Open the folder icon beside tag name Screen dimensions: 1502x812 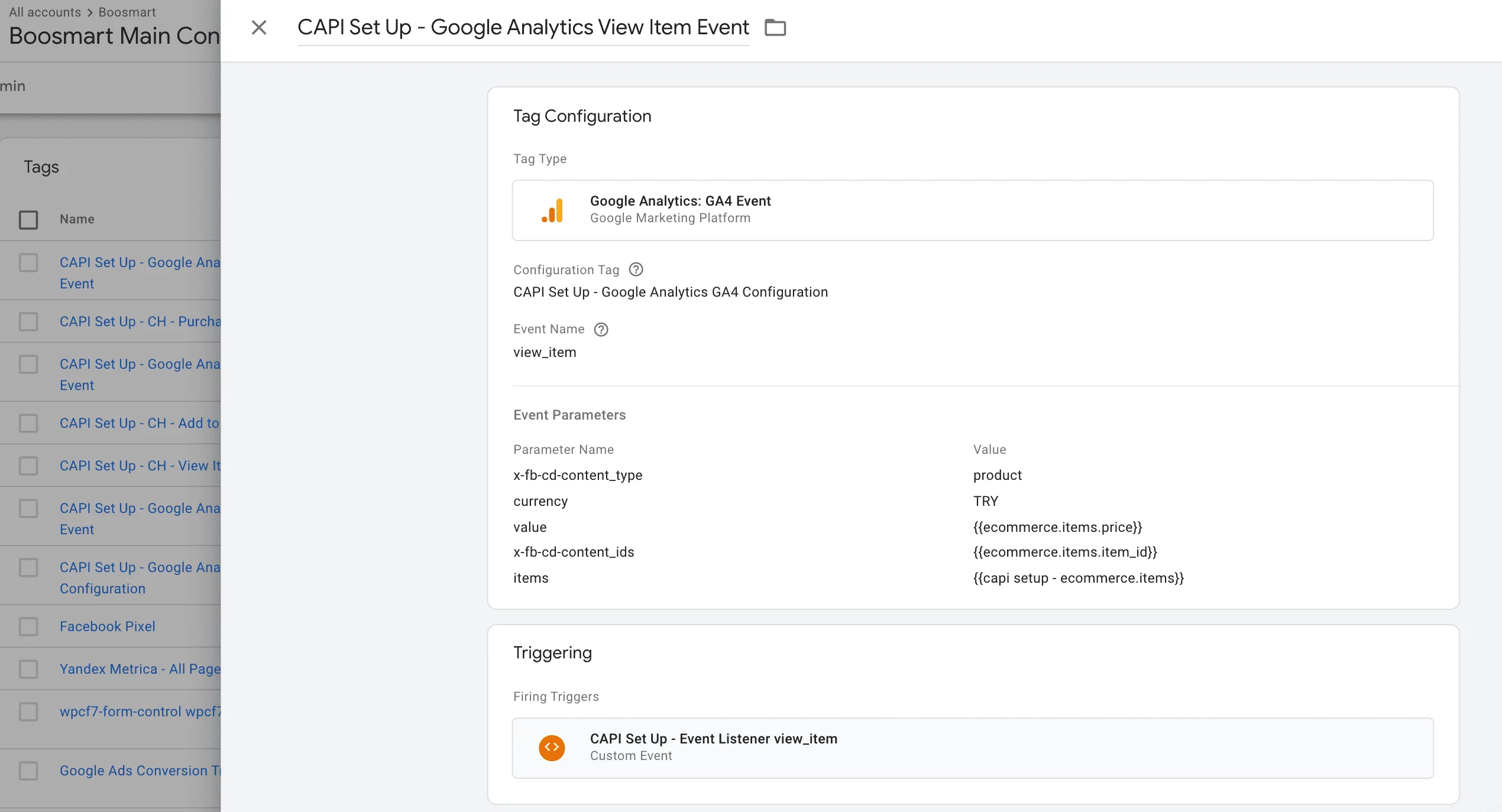pos(775,27)
